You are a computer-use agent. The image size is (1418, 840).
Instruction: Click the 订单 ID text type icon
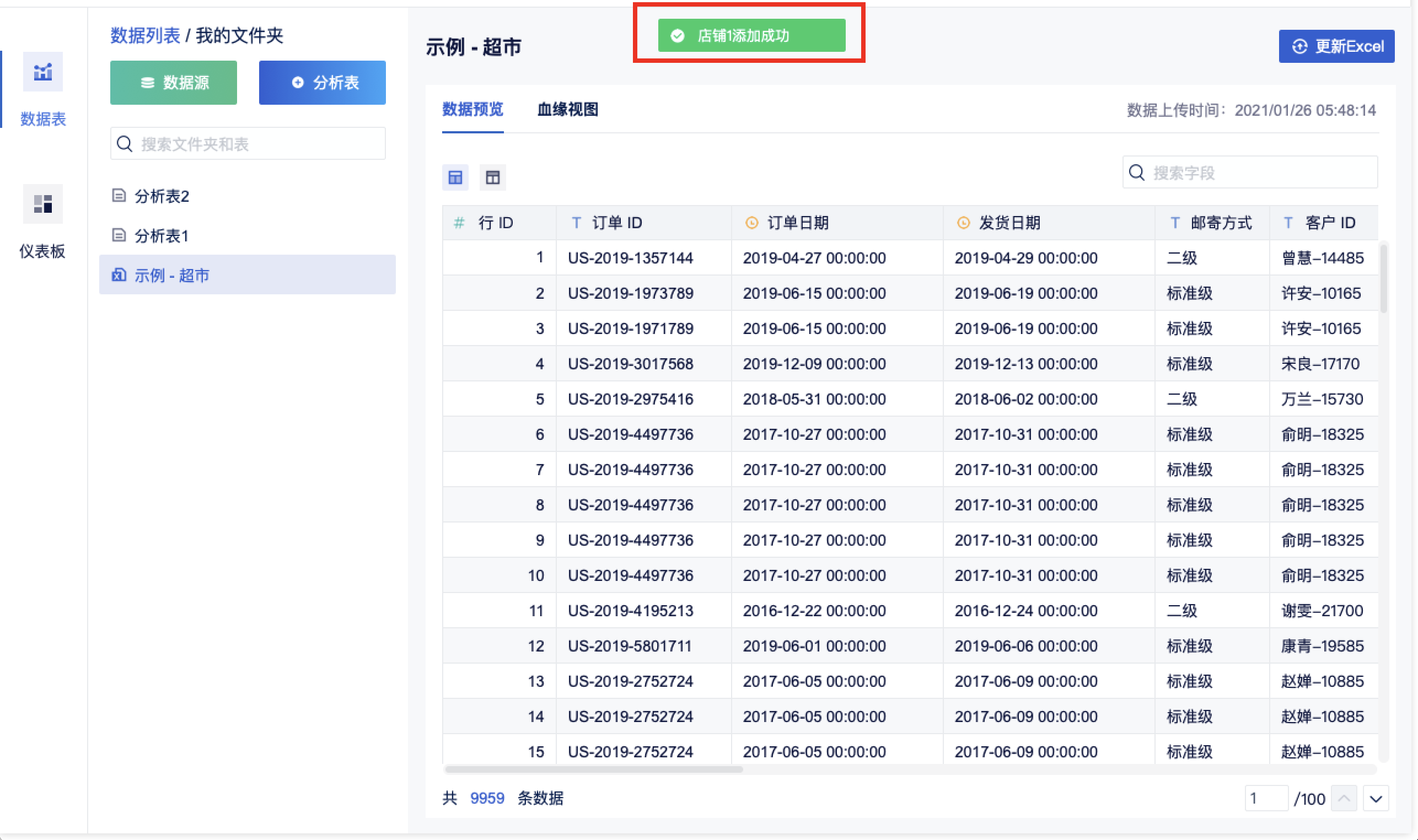coord(576,223)
